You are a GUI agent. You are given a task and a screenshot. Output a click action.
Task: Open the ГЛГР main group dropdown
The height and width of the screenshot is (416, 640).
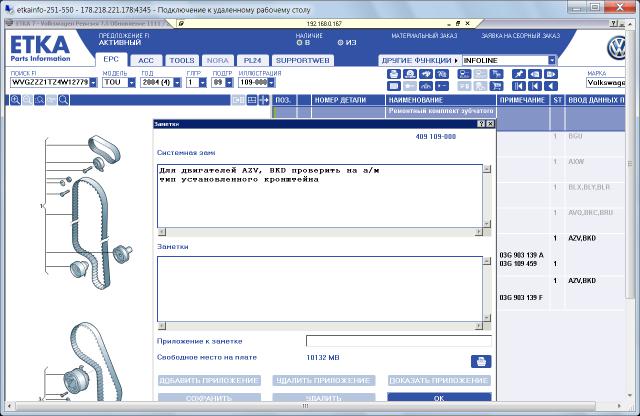[203, 82]
